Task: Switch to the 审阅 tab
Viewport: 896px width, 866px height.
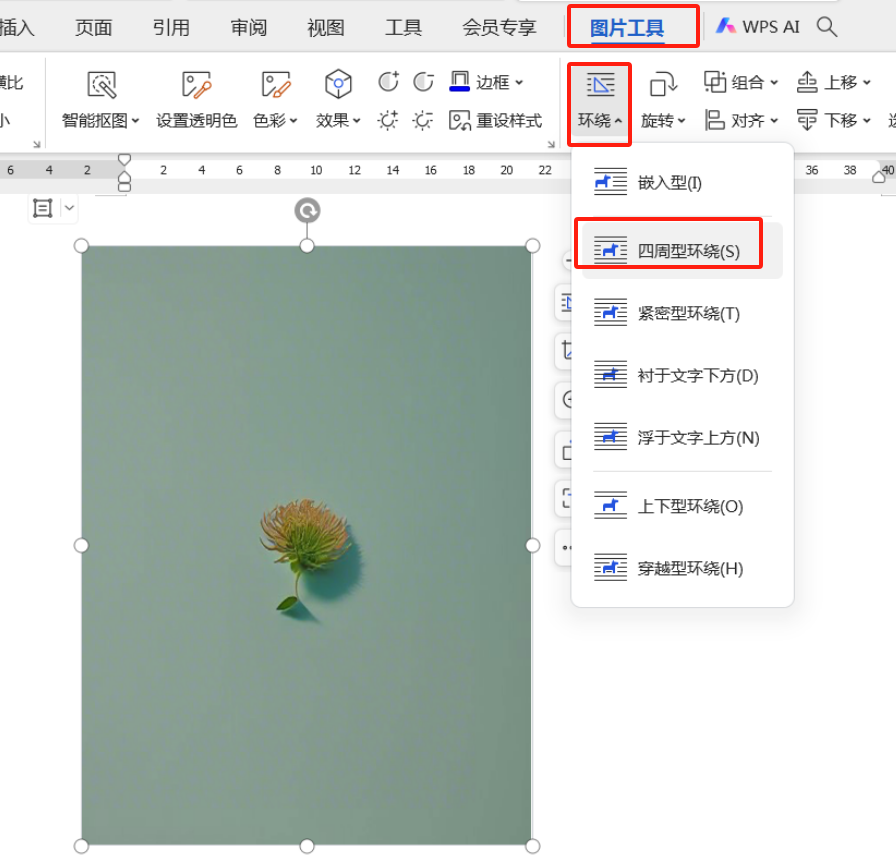Action: [x=249, y=27]
